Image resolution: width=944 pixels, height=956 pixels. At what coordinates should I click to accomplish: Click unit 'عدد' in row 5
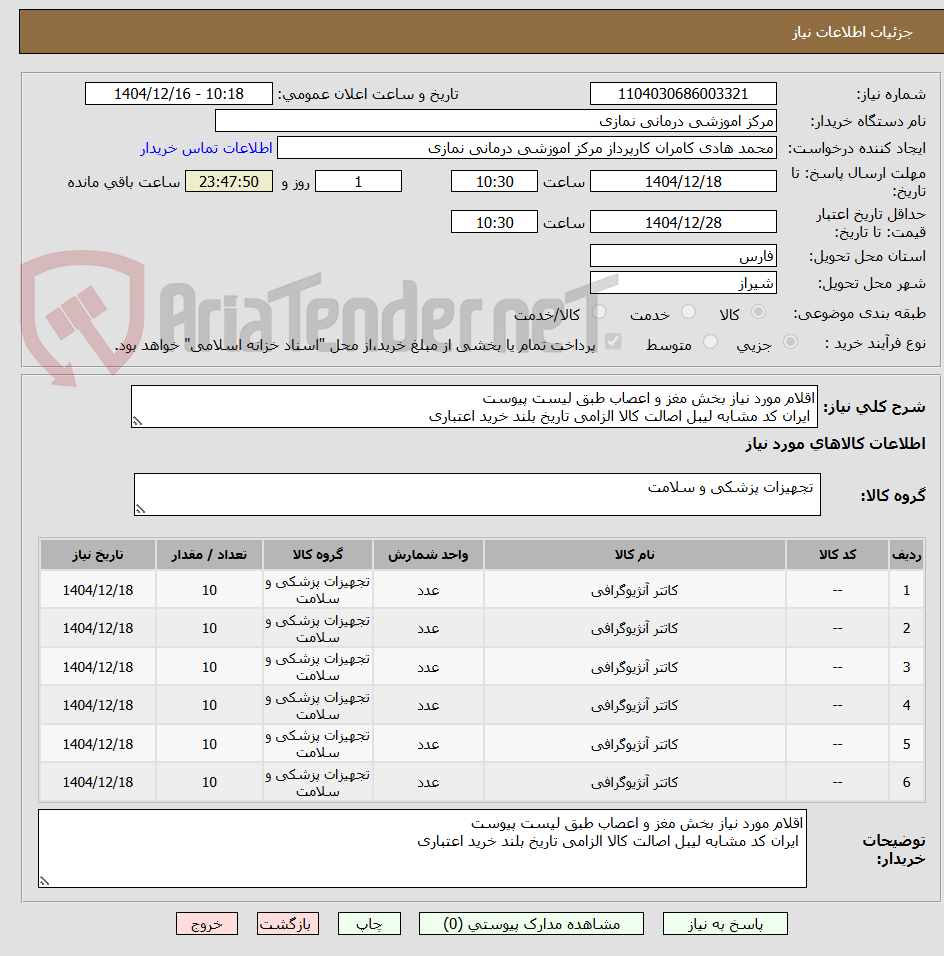tap(428, 744)
